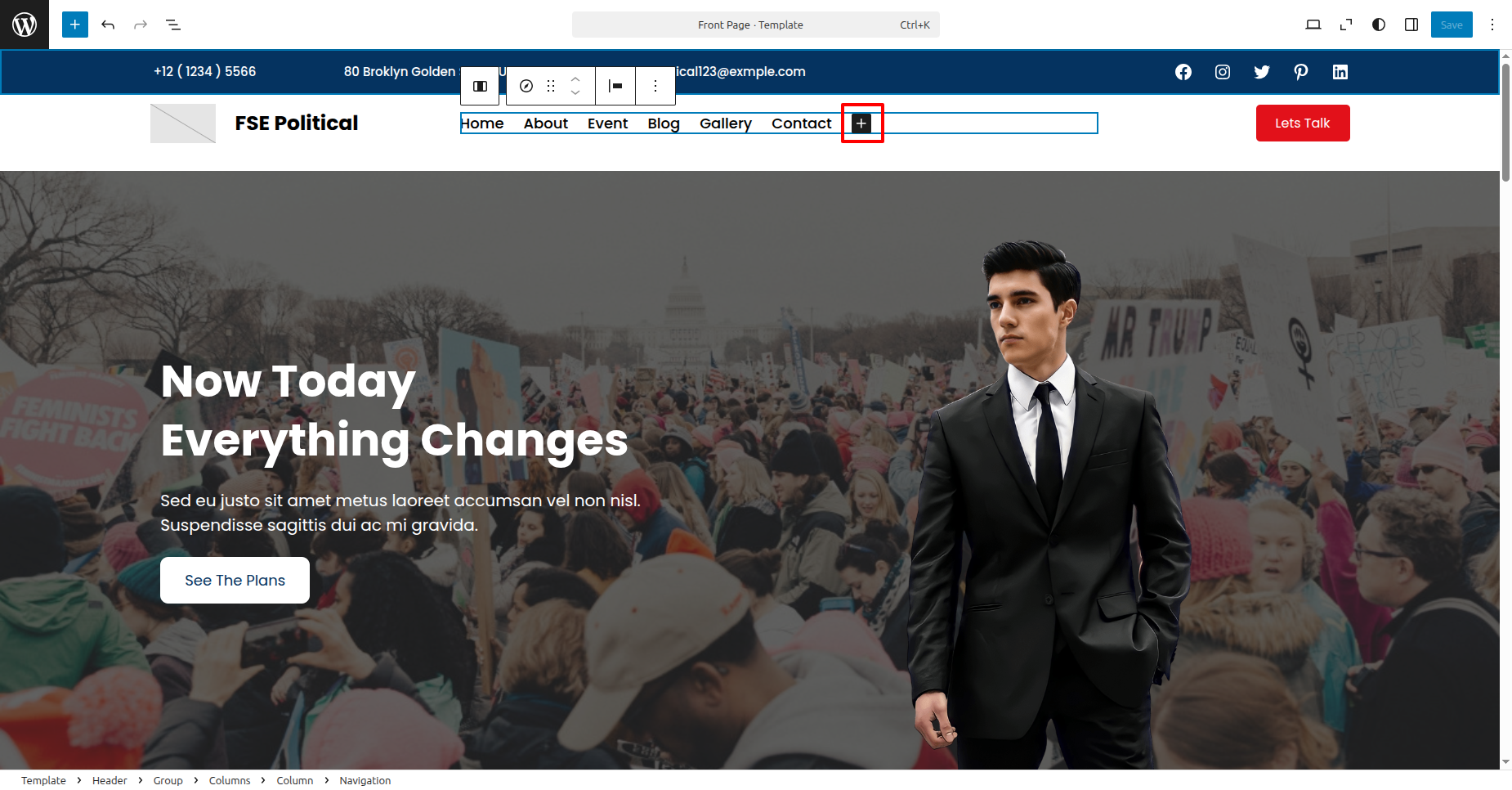Add a navigation item with plus
The height and width of the screenshot is (790, 1512).
point(861,123)
